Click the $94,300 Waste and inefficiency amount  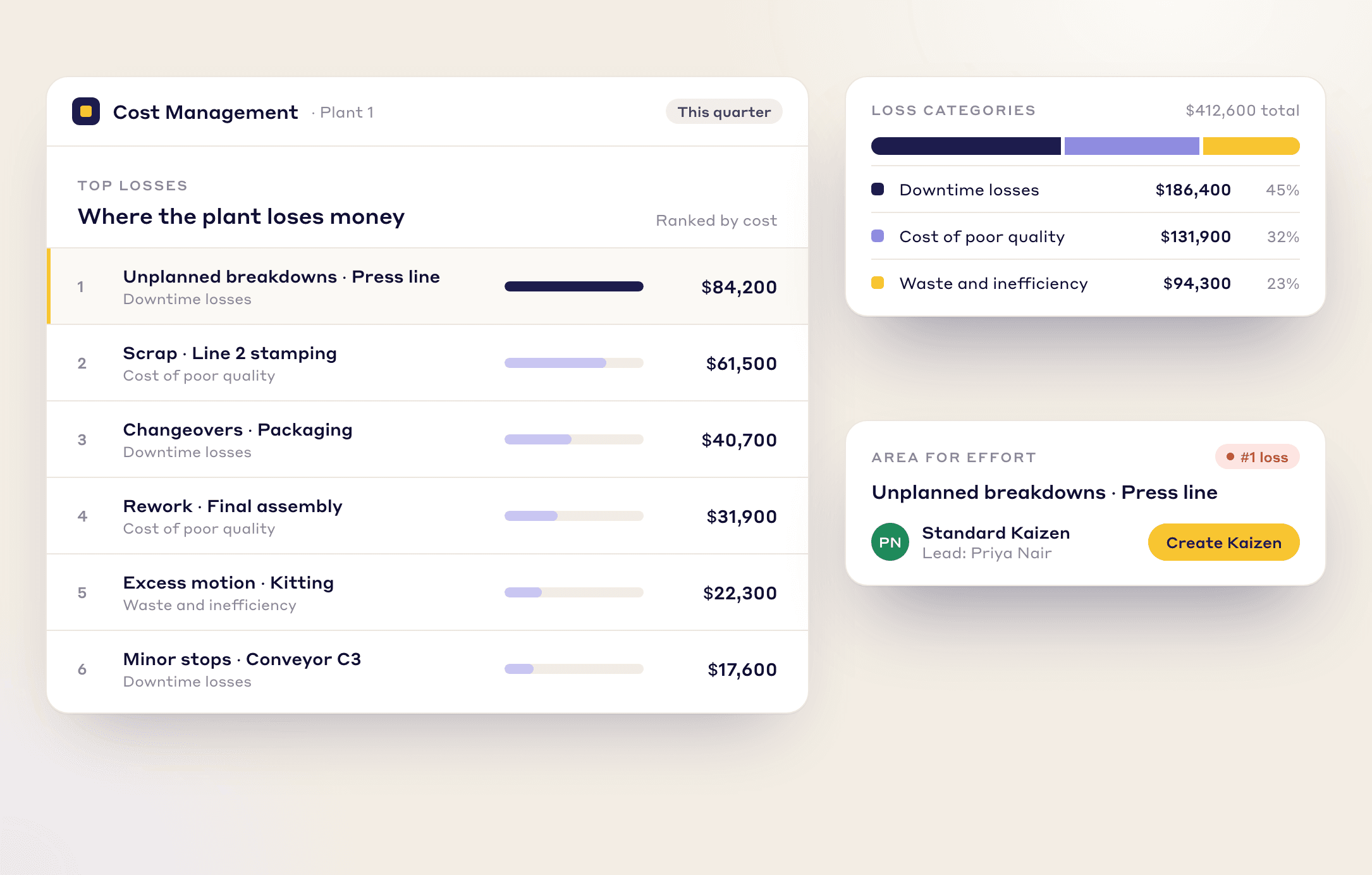point(1197,283)
